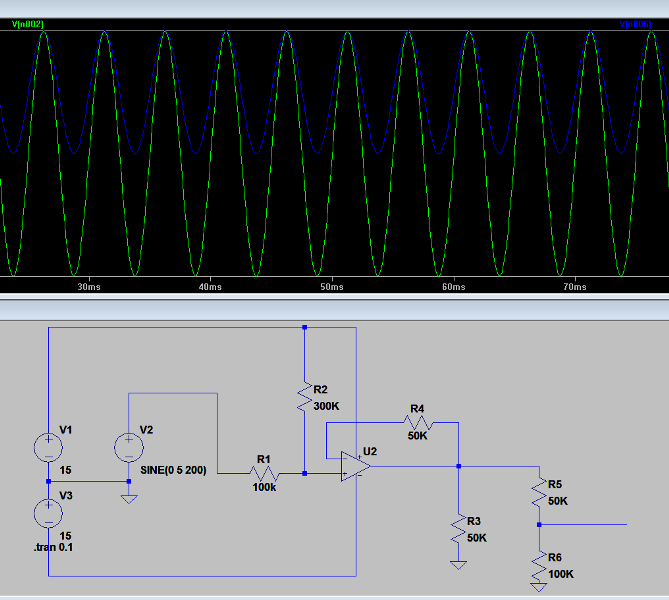Screen dimensions: 669x600
Task: Click the ground symbol below R3
Action: [x=458, y=565]
